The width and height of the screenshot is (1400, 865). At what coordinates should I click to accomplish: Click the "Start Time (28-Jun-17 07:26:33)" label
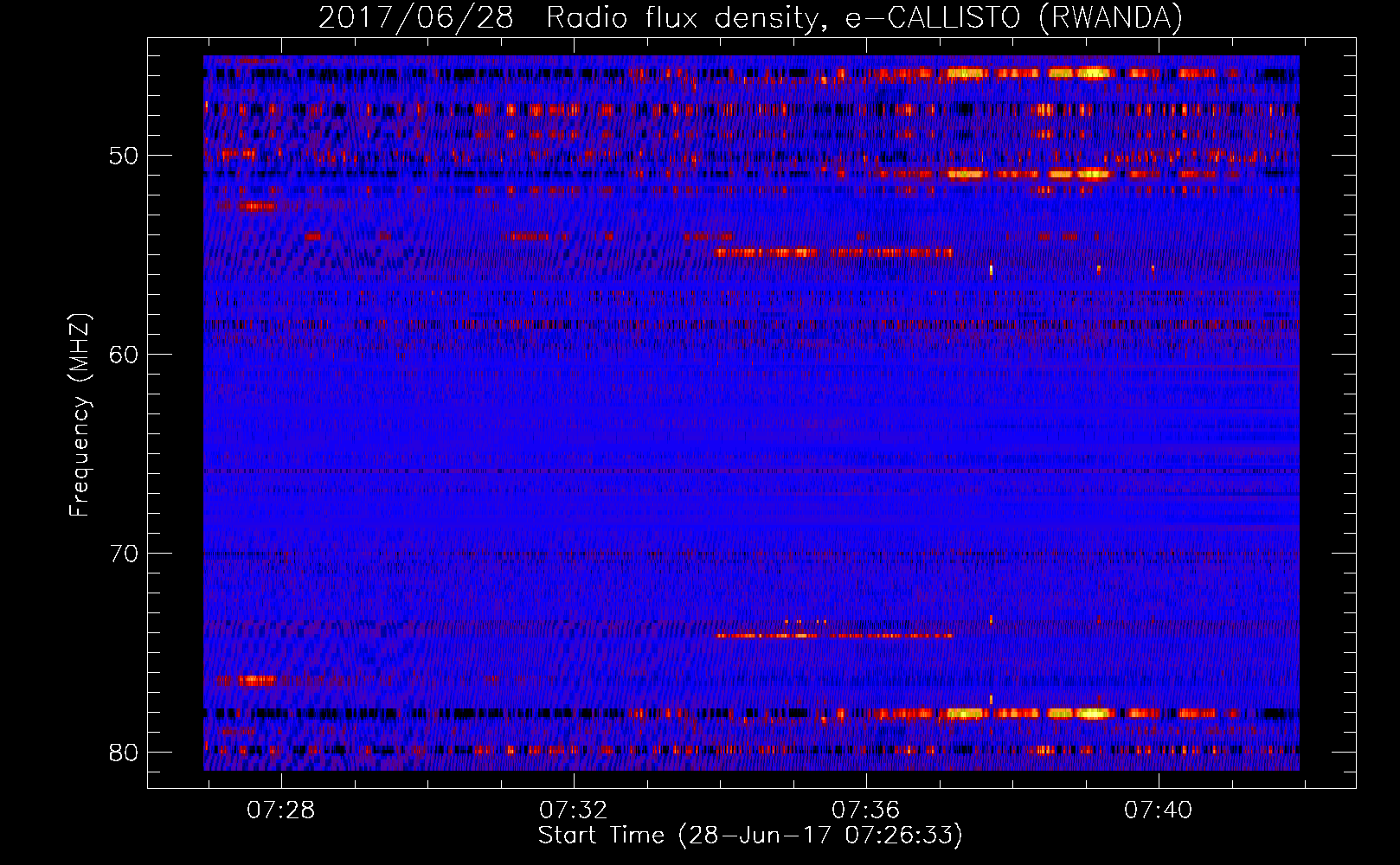[x=750, y=836]
